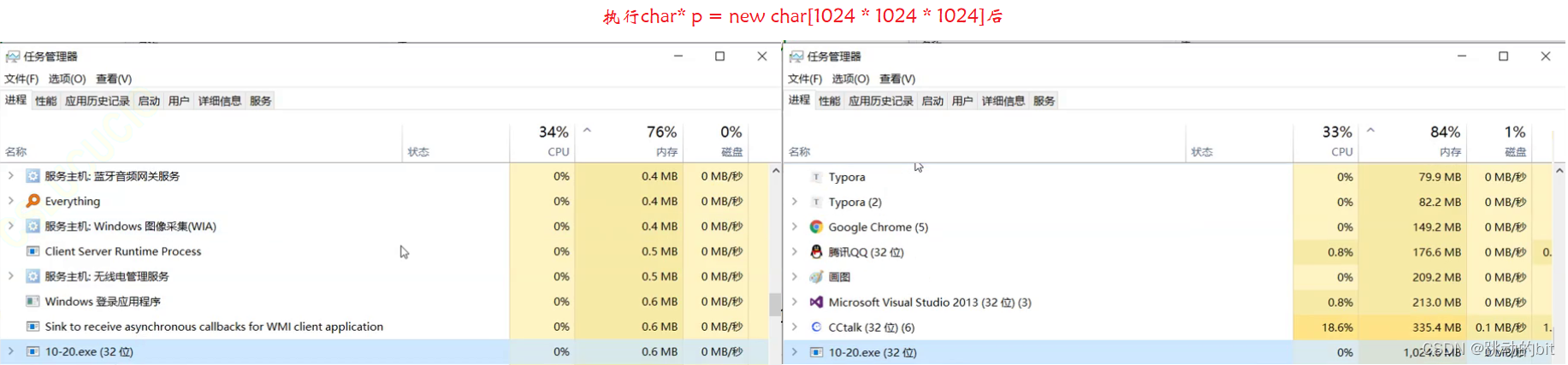1568x365 pixels.
Task: Sort by 34% CPU column in left window
Action: 542,141
